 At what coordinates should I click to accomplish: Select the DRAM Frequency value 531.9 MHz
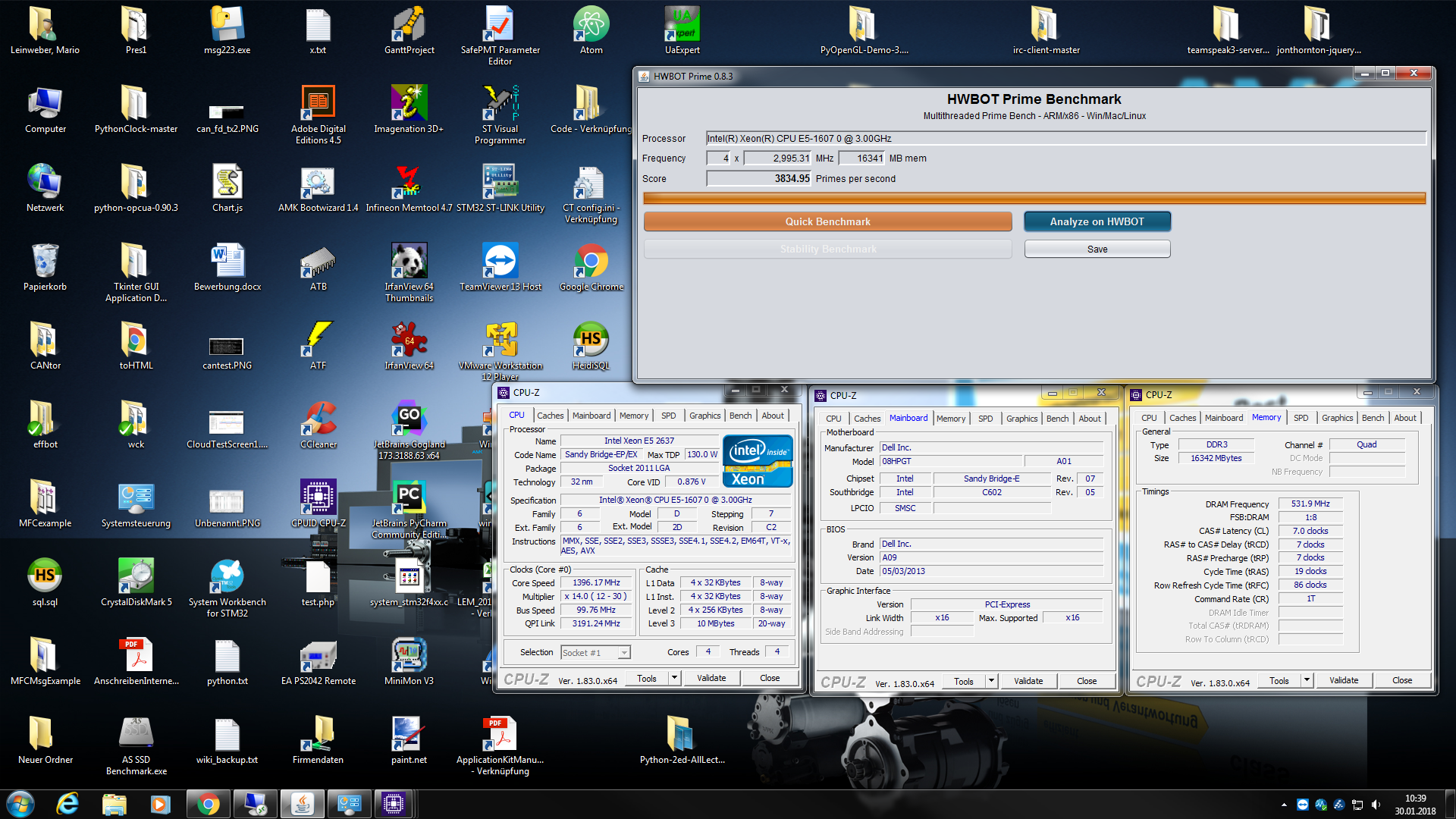tap(1310, 504)
